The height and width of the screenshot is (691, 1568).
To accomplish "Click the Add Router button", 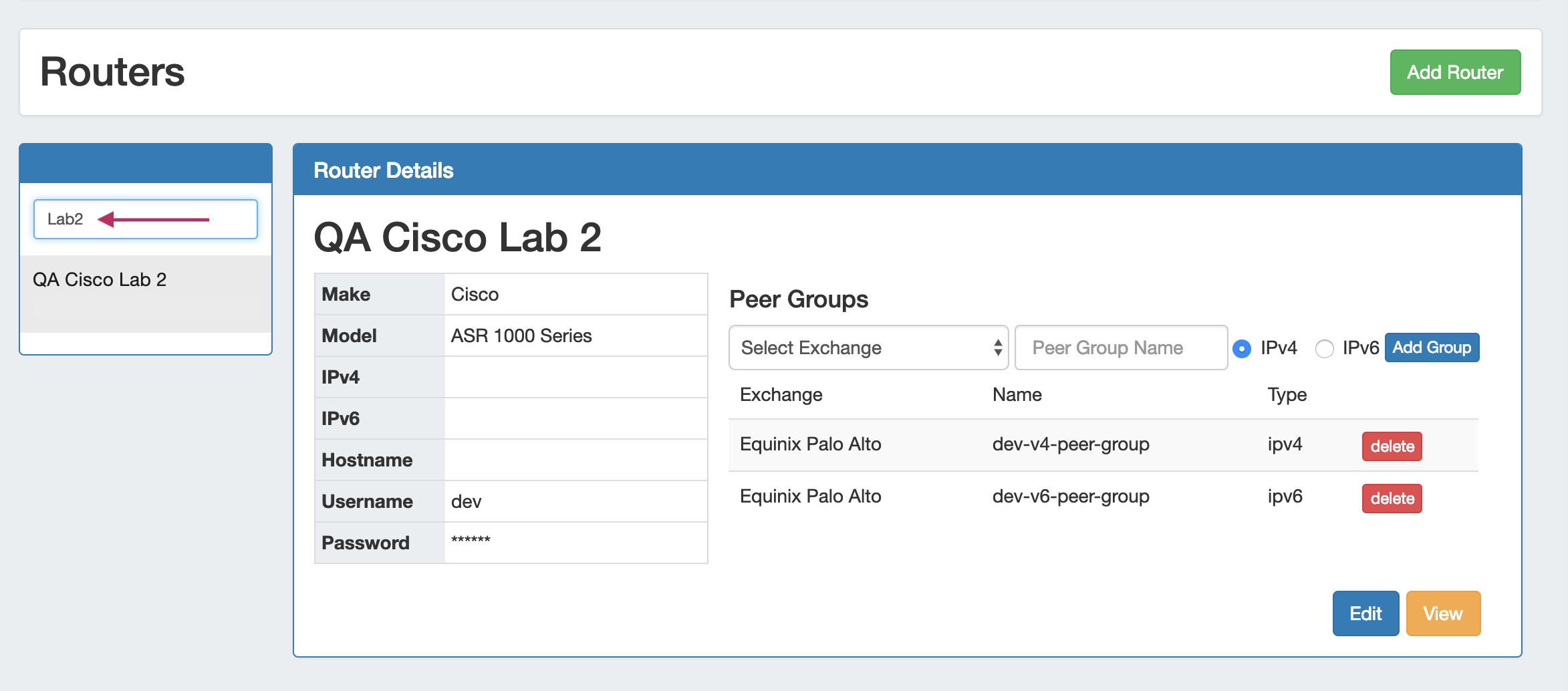I will (x=1454, y=72).
